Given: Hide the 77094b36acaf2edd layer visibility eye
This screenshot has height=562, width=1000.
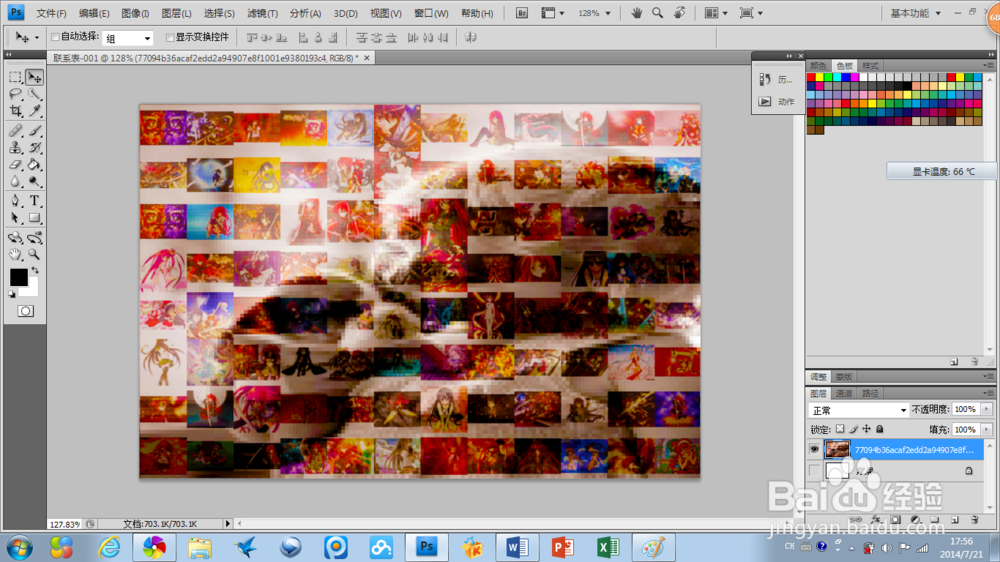Looking at the screenshot, I should [814, 449].
